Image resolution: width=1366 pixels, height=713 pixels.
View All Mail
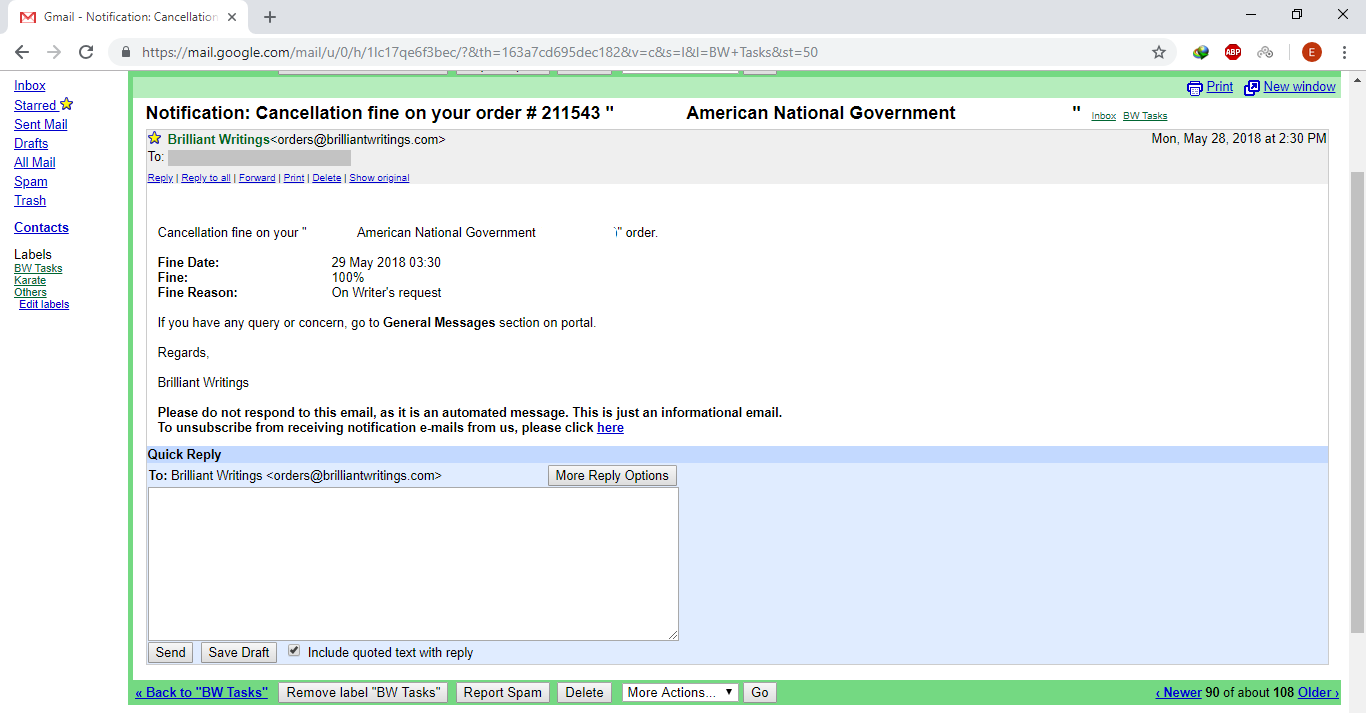(x=35, y=162)
